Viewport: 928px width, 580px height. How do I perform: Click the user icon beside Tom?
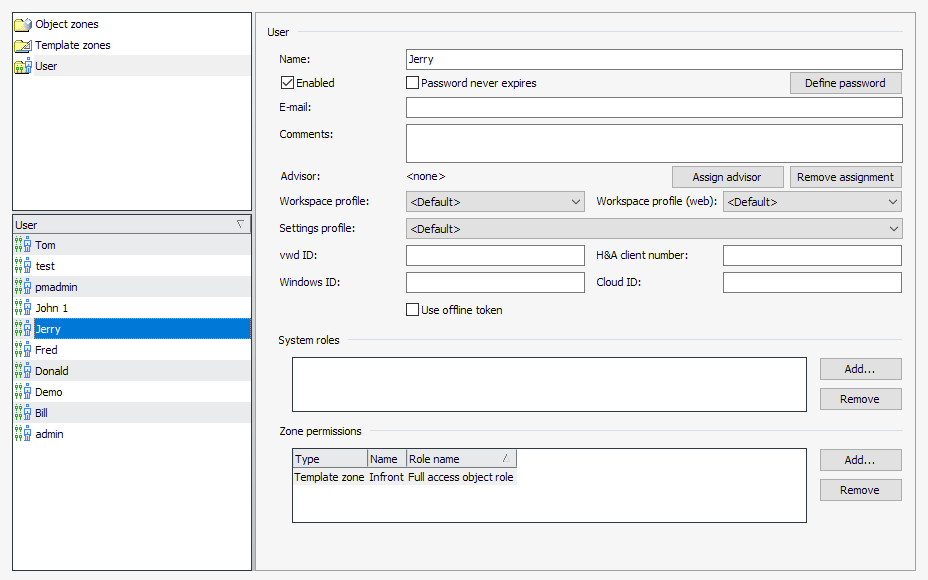(x=23, y=245)
